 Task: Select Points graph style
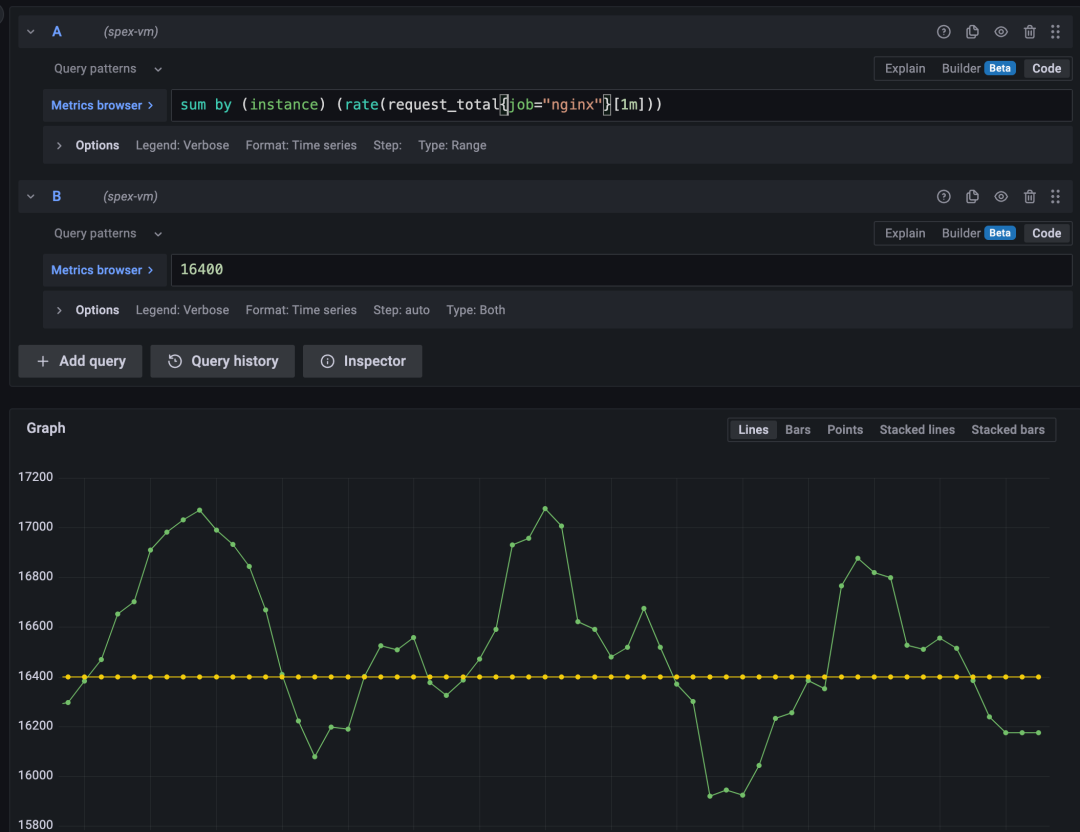844,430
